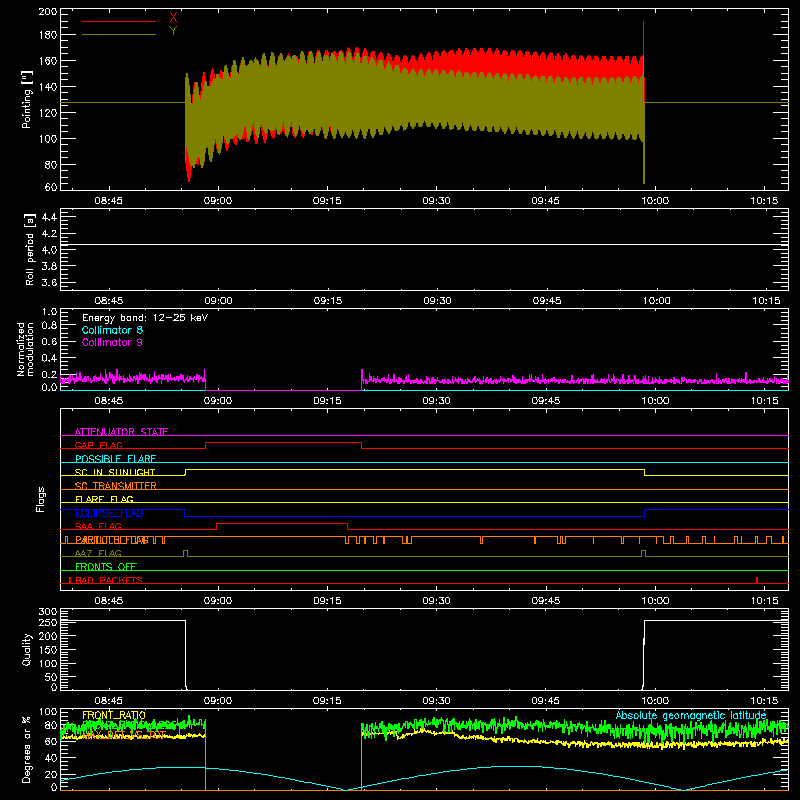Select the SC_IN_SUNLIGHT flag label
The height and width of the screenshot is (800, 800).
[115, 472]
